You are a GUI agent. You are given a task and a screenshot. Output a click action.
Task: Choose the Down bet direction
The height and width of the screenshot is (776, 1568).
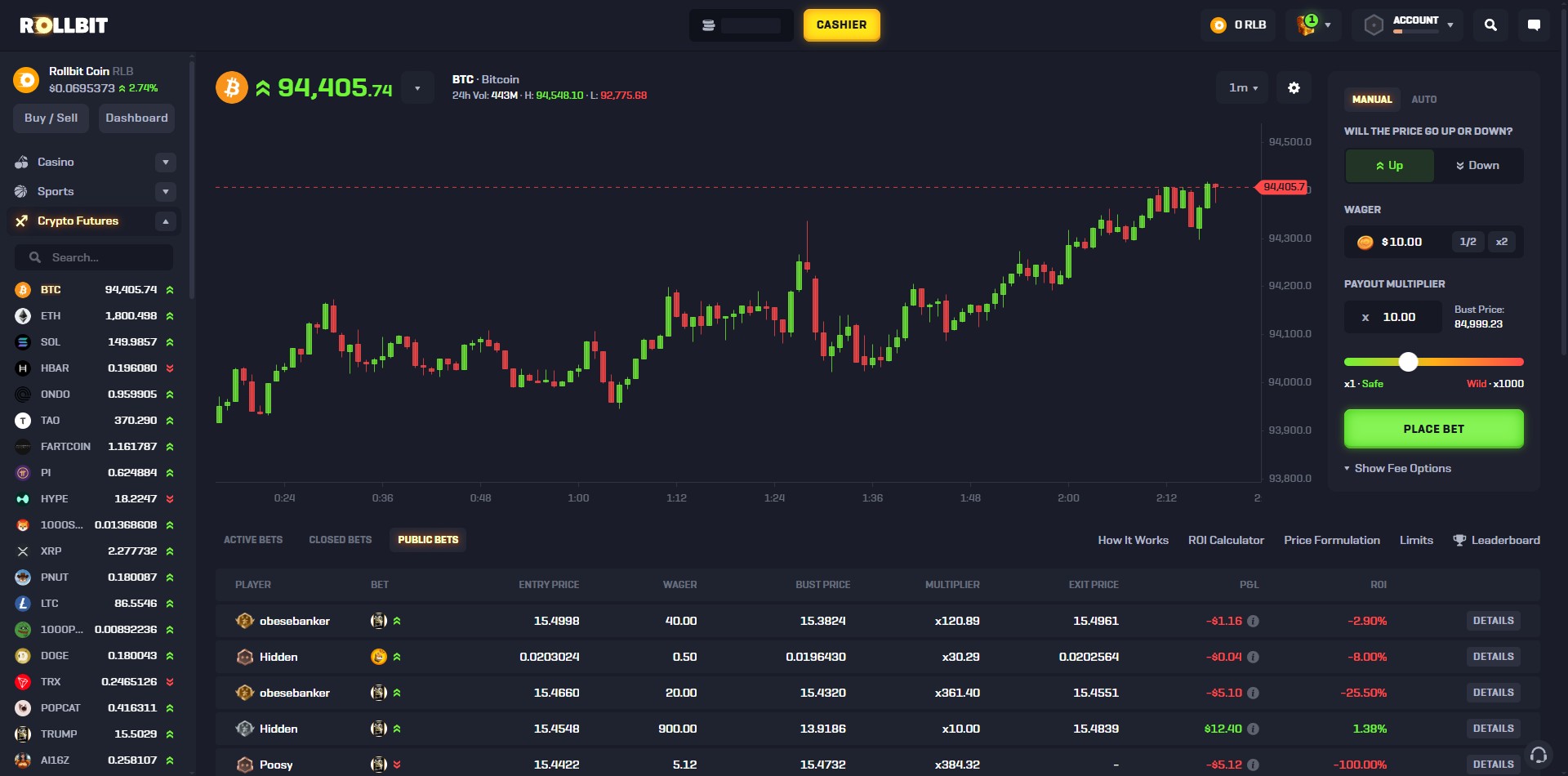(1477, 166)
